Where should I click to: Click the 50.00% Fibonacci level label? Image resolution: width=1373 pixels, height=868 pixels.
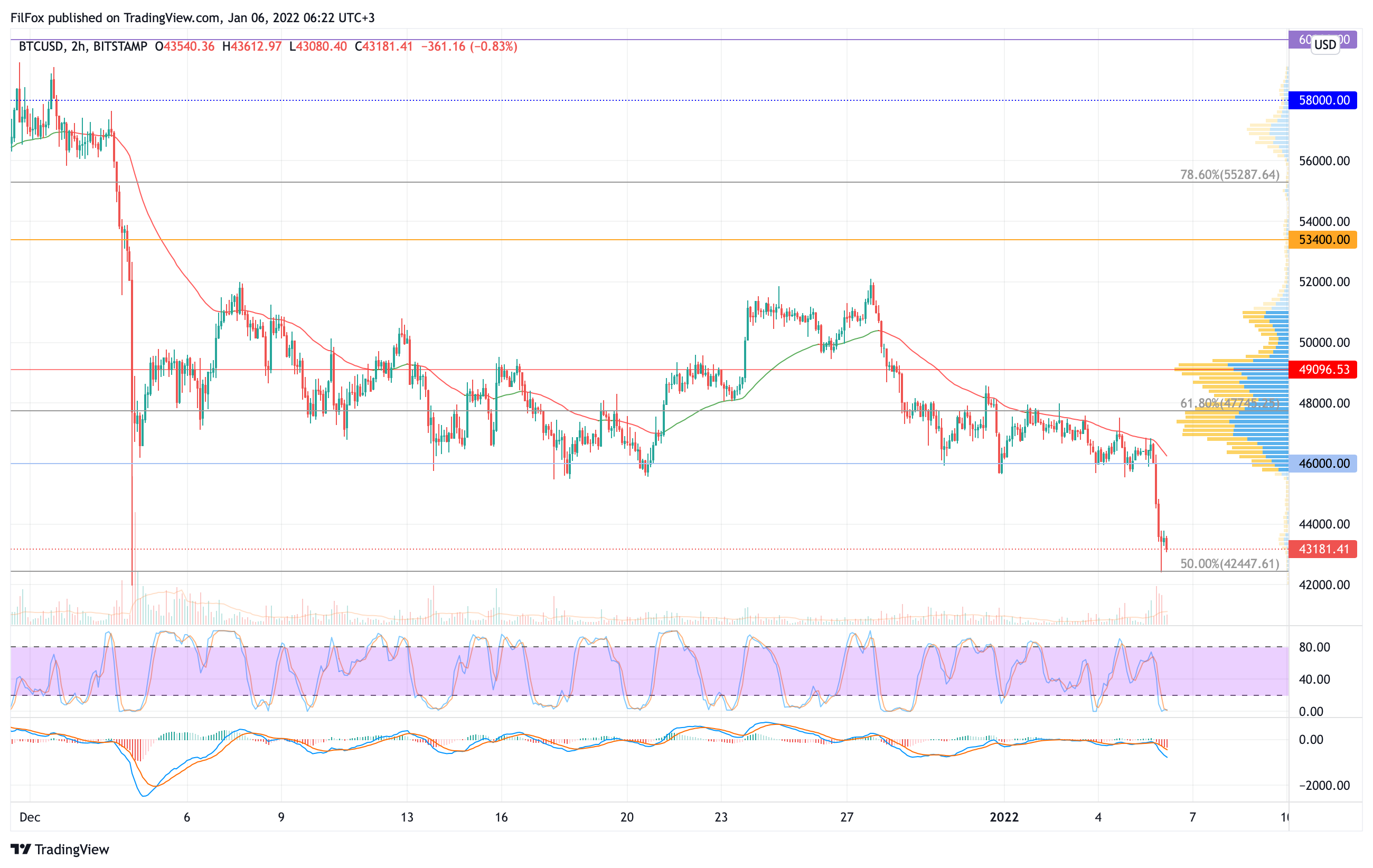coord(1229,564)
